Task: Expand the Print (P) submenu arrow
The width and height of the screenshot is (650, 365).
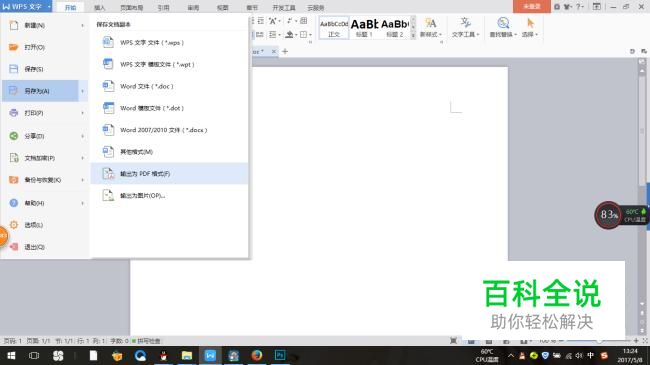Action: [x=82, y=113]
